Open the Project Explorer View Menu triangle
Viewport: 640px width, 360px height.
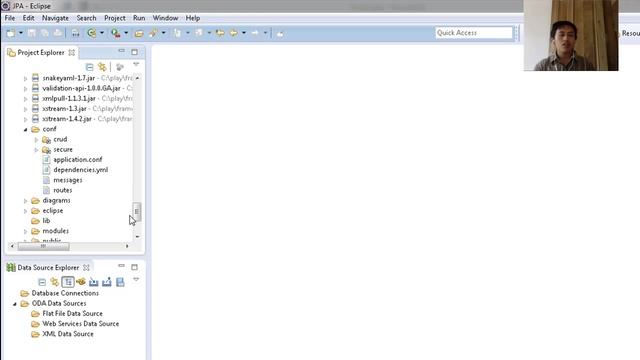point(136,65)
